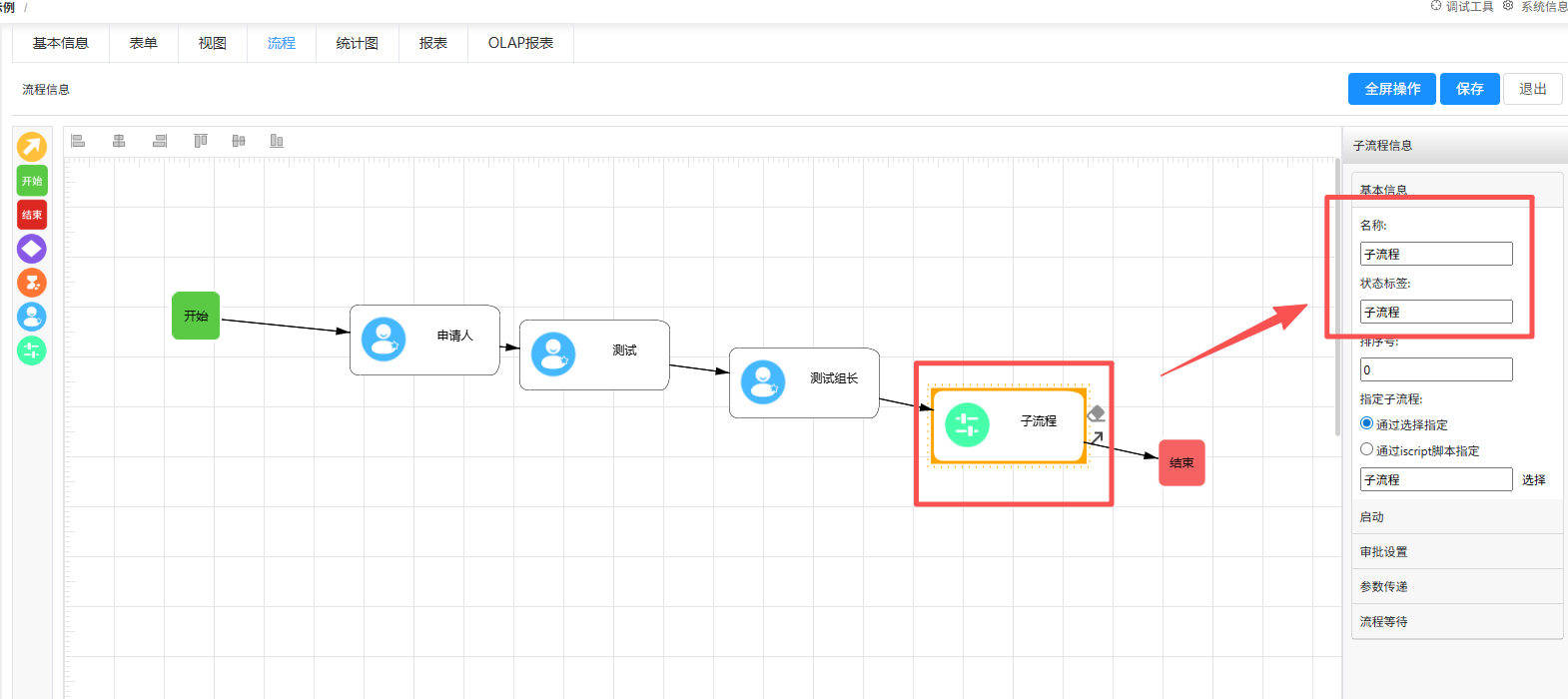This screenshot has height=699, width=1568.
Task: Focus the 排序号 input field
Action: (x=1436, y=369)
